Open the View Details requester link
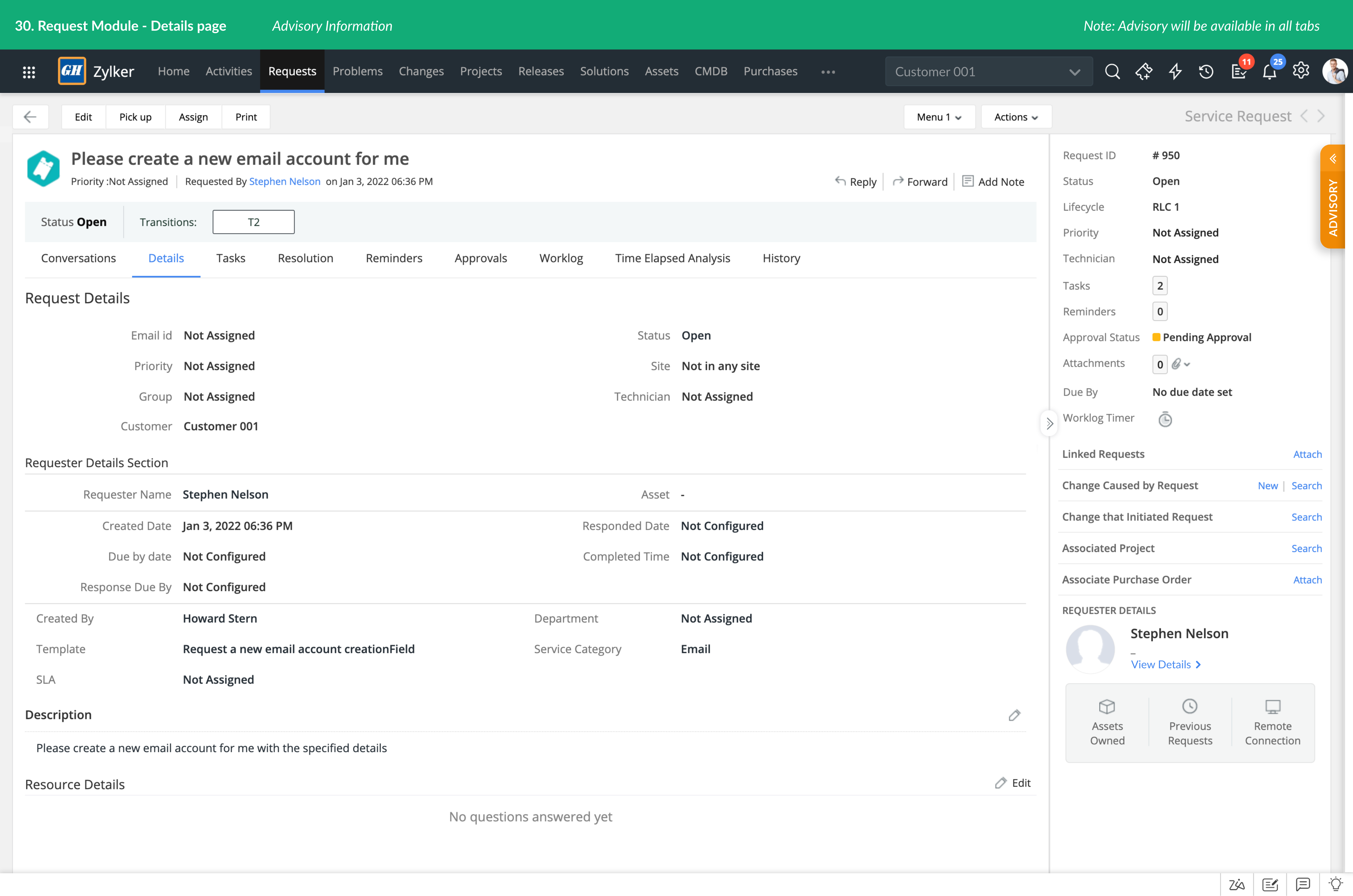 pyautogui.click(x=1166, y=665)
